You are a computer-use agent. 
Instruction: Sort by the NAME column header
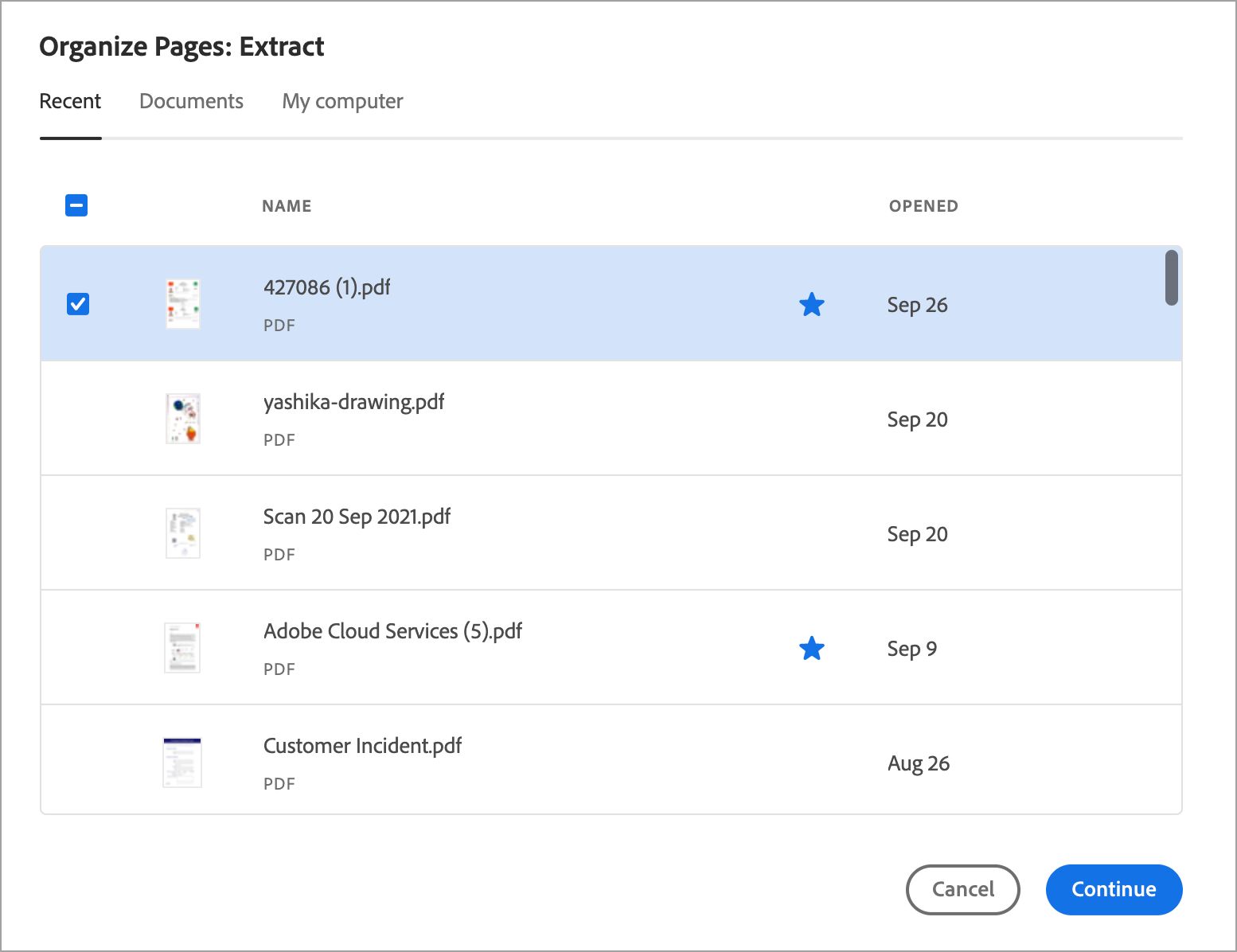point(287,206)
